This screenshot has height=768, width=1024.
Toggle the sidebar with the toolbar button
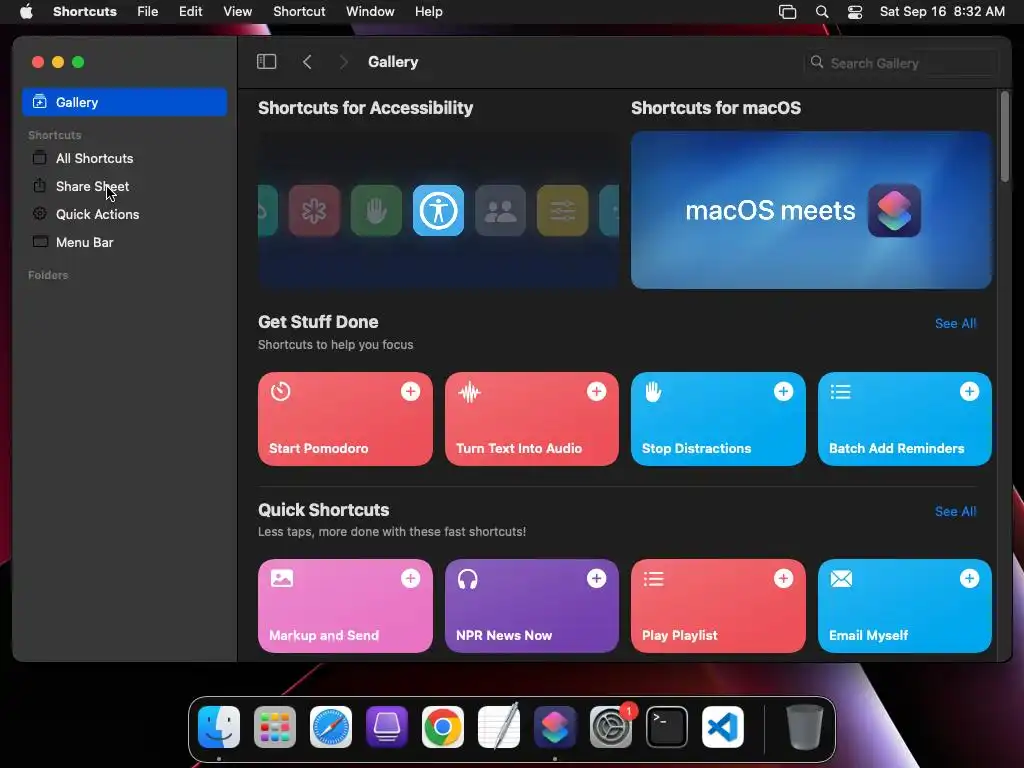[266, 62]
